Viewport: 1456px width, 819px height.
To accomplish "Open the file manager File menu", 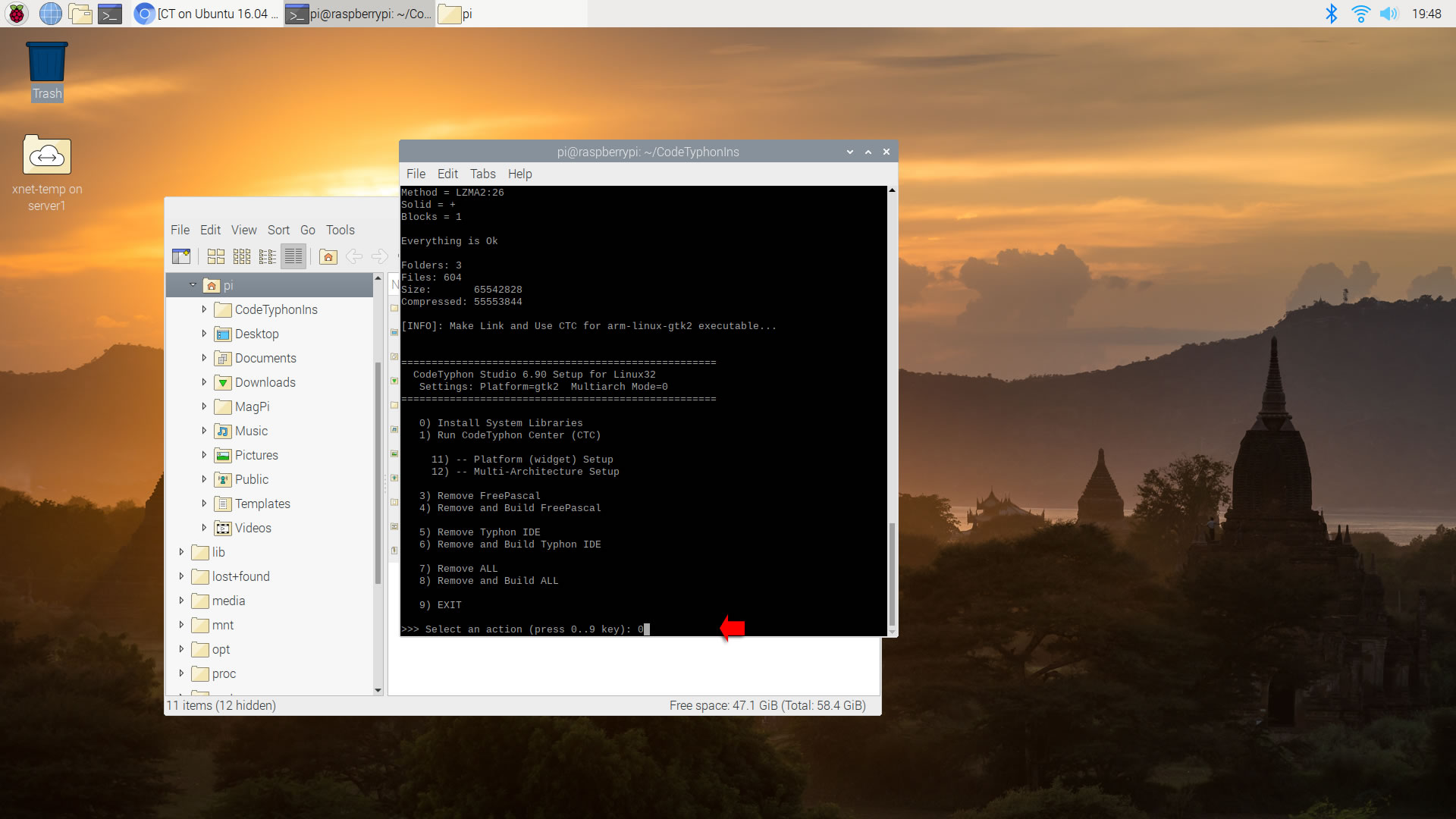I will [180, 230].
